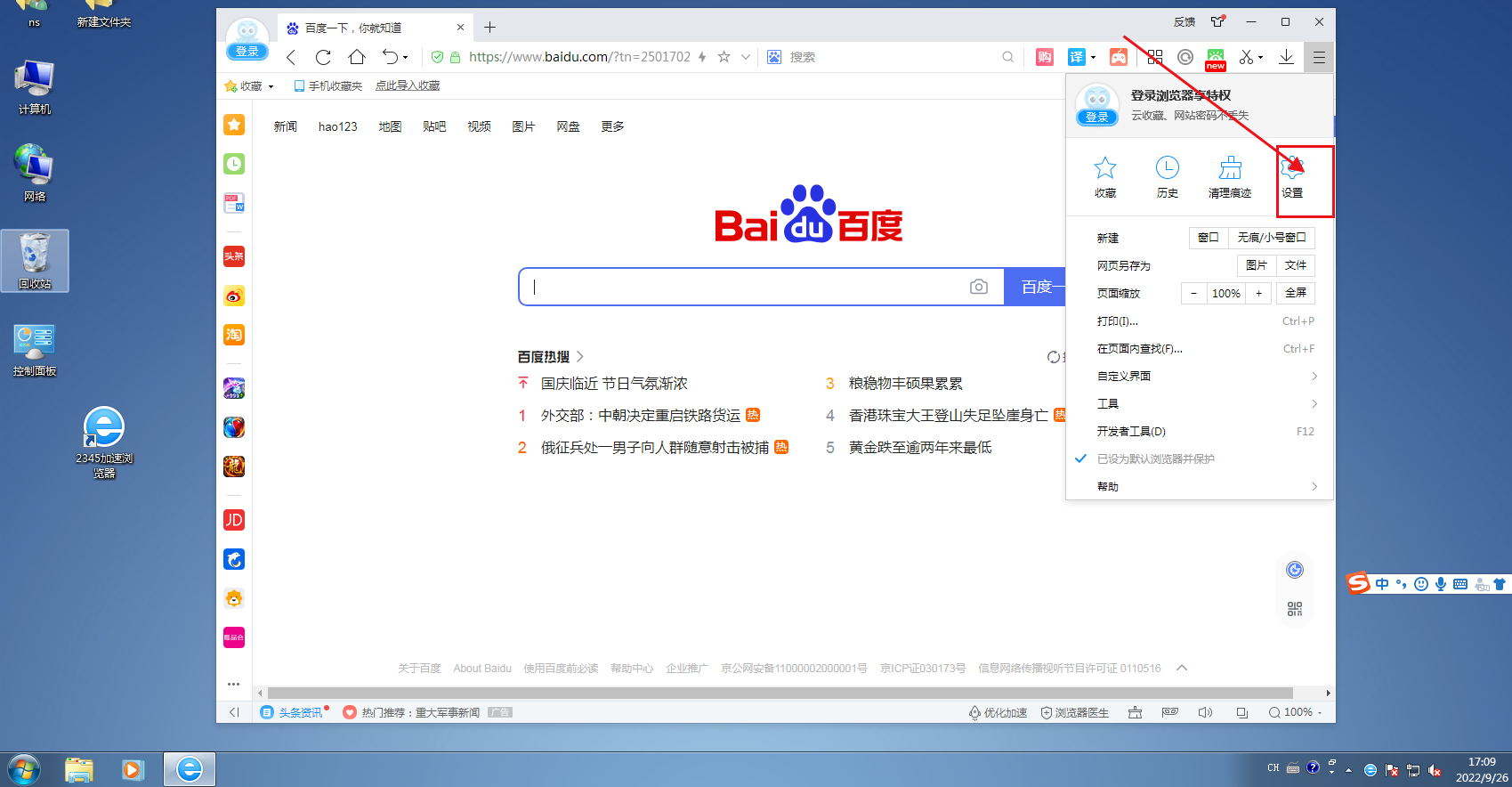Open the media player taskbar icon
The image size is (1512, 787).
pos(133,769)
